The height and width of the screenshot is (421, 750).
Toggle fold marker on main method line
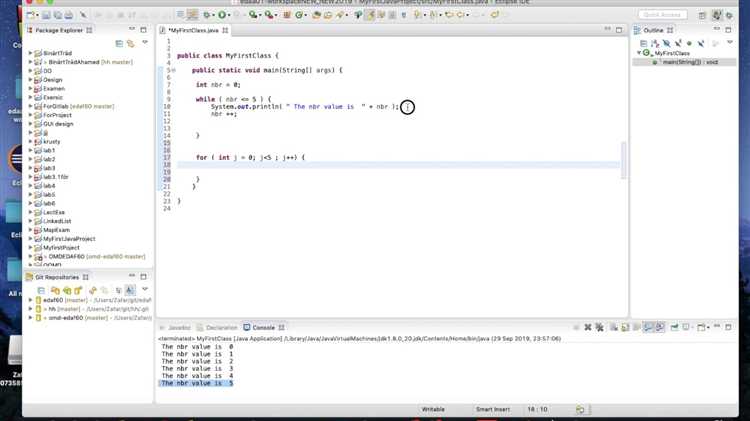tap(173, 70)
